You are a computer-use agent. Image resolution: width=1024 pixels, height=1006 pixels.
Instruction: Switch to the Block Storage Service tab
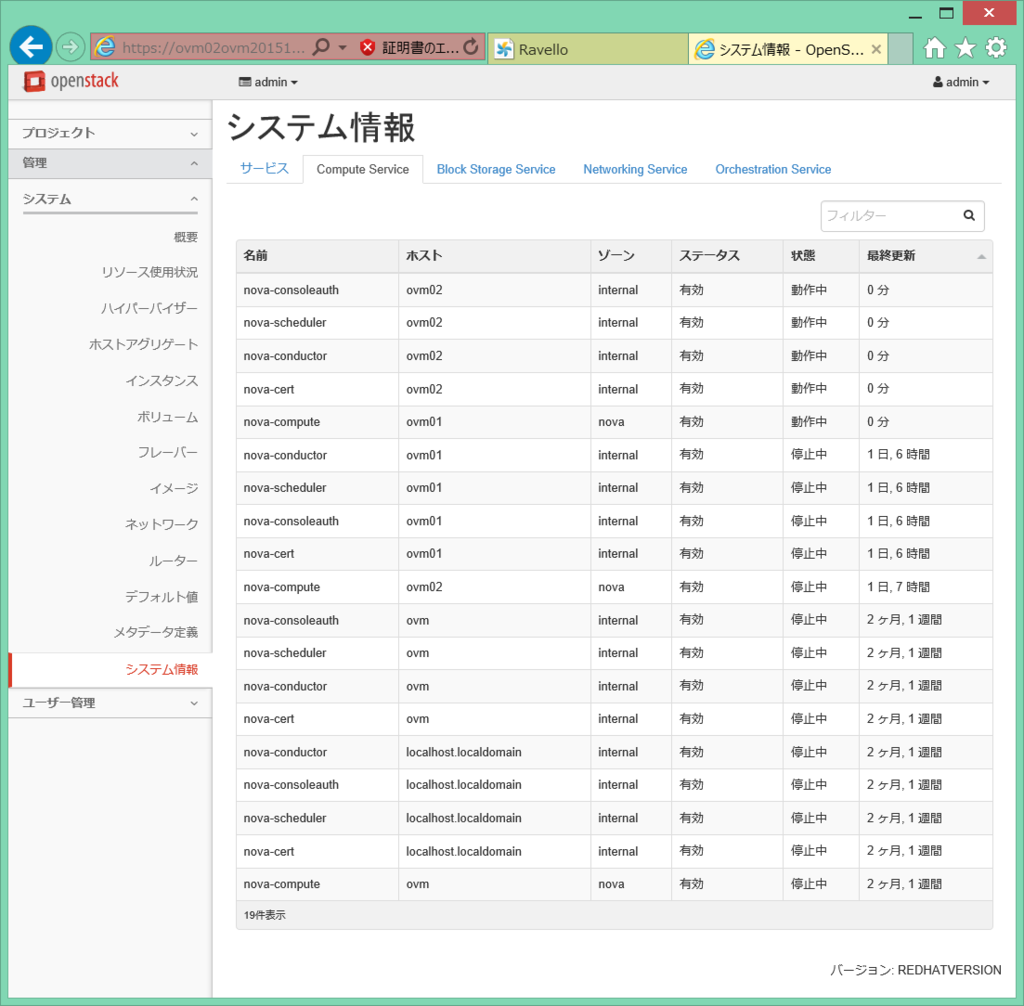[x=496, y=169]
